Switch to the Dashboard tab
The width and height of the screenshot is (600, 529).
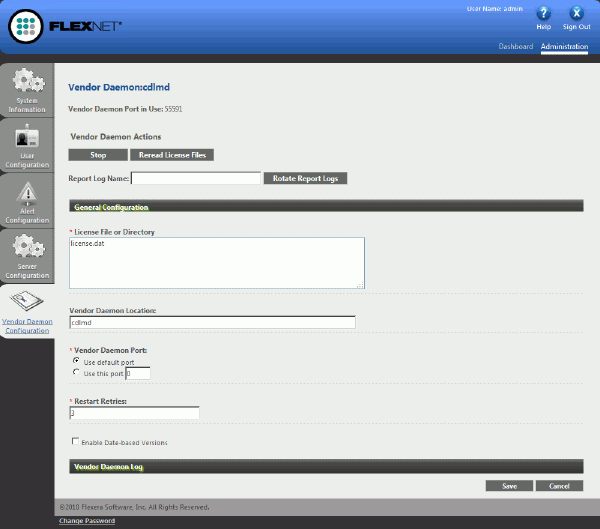[x=516, y=46]
